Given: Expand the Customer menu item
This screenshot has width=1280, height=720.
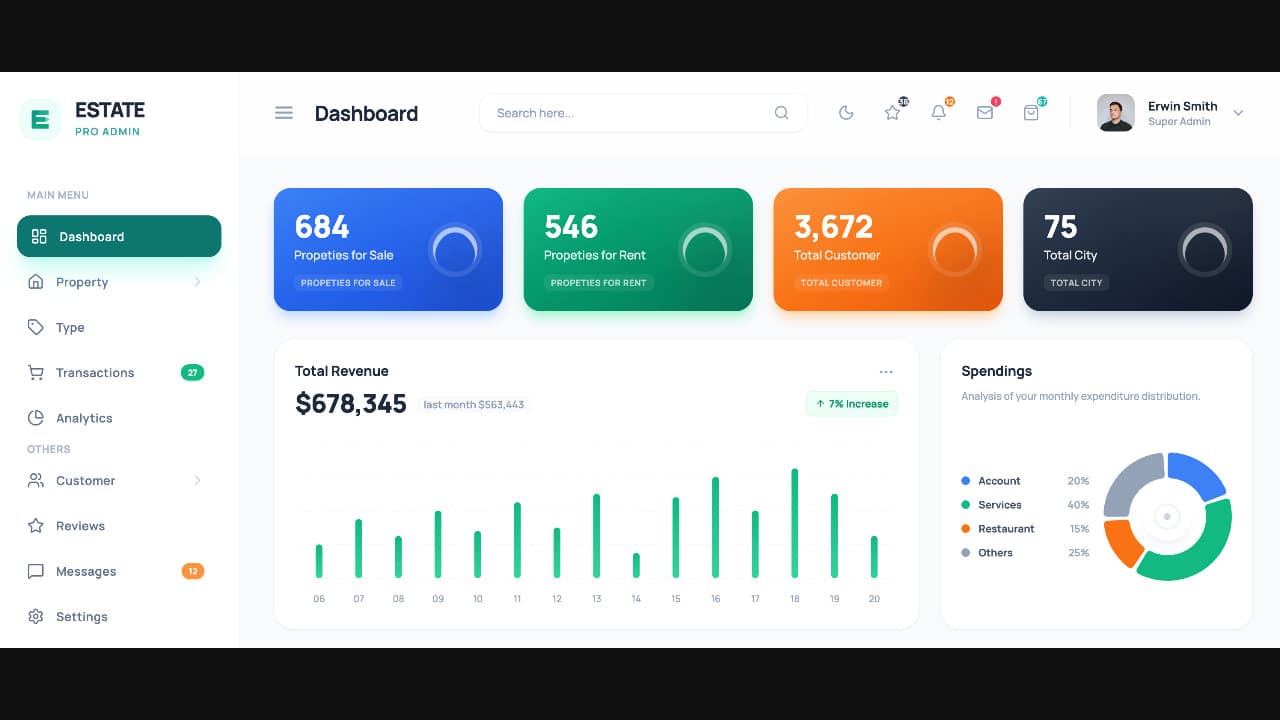Looking at the screenshot, I should 197,480.
